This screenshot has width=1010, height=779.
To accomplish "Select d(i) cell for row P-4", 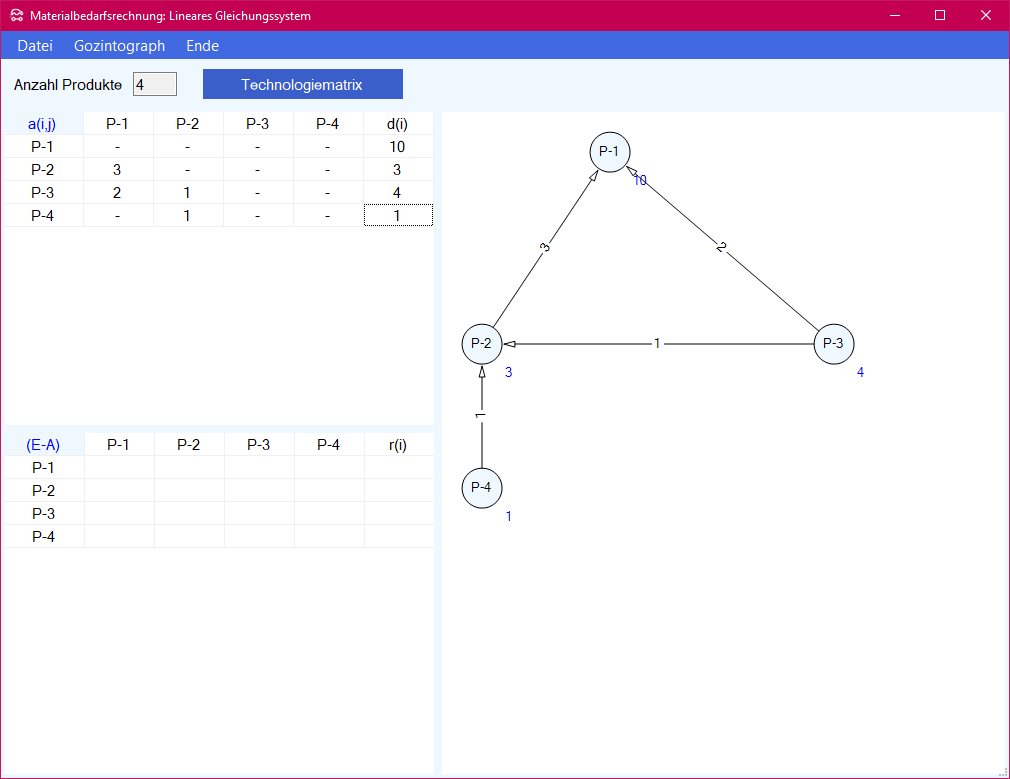I will 398,216.
